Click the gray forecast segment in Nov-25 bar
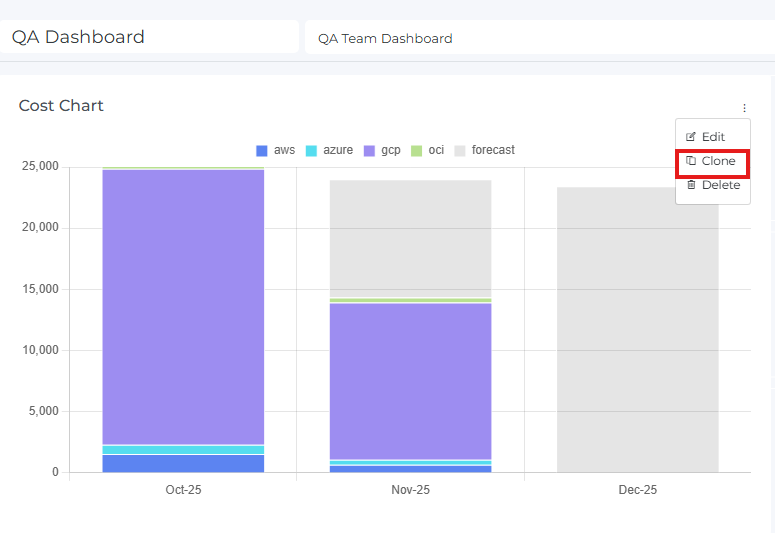The width and height of the screenshot is (775, 533). [410, 238]
